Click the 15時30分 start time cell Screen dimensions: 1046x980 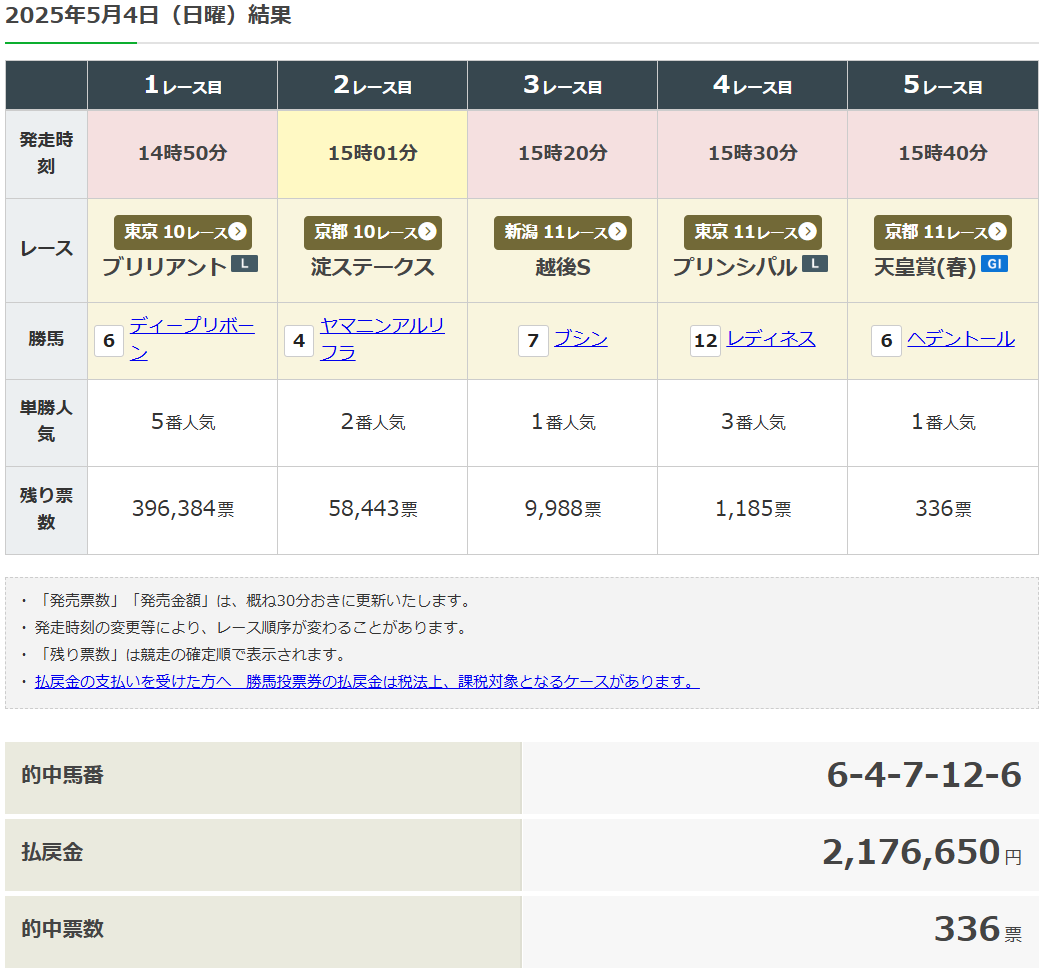pos(752,153)
